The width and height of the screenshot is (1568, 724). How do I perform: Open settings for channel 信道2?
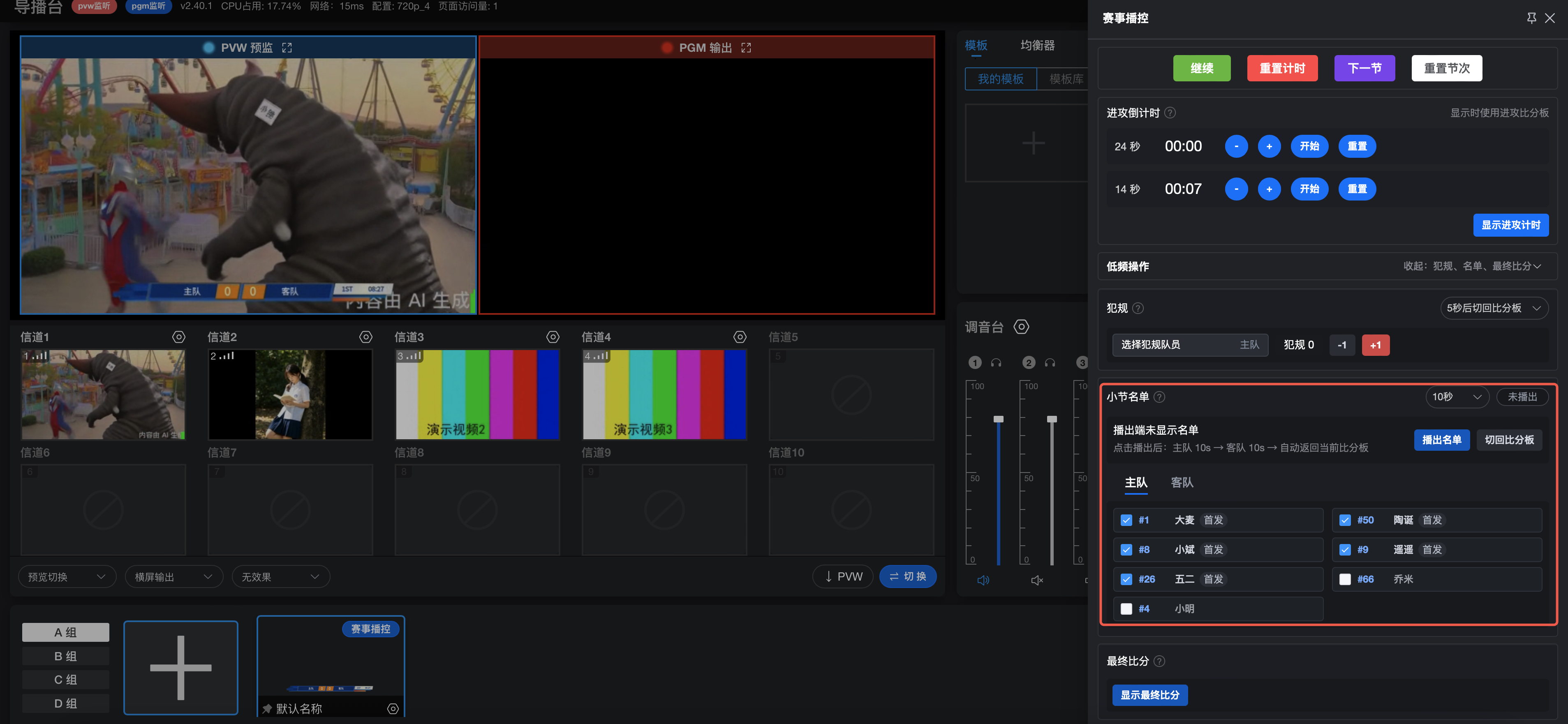tap(365, 337)
